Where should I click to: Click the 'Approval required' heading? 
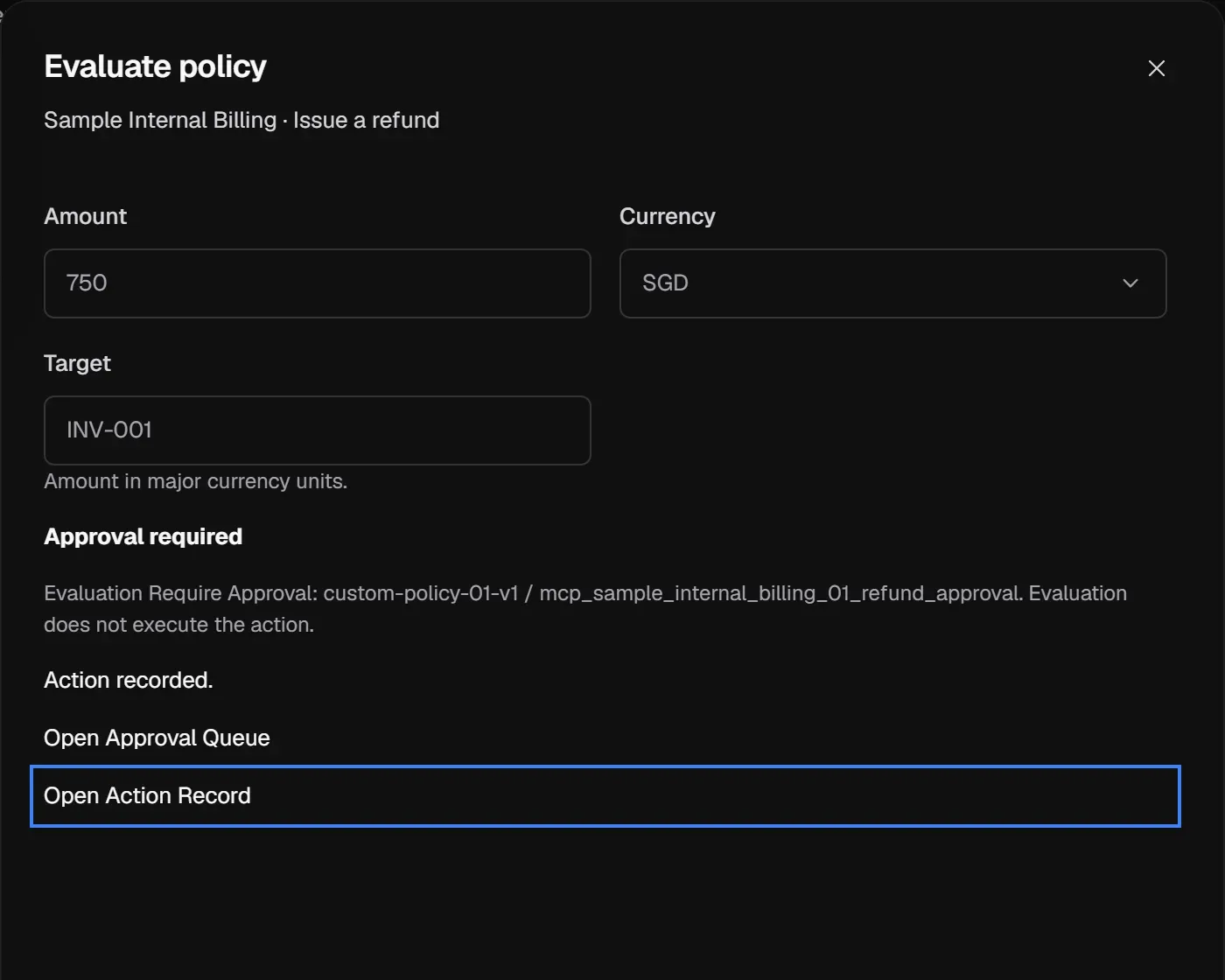coord(143,536)
